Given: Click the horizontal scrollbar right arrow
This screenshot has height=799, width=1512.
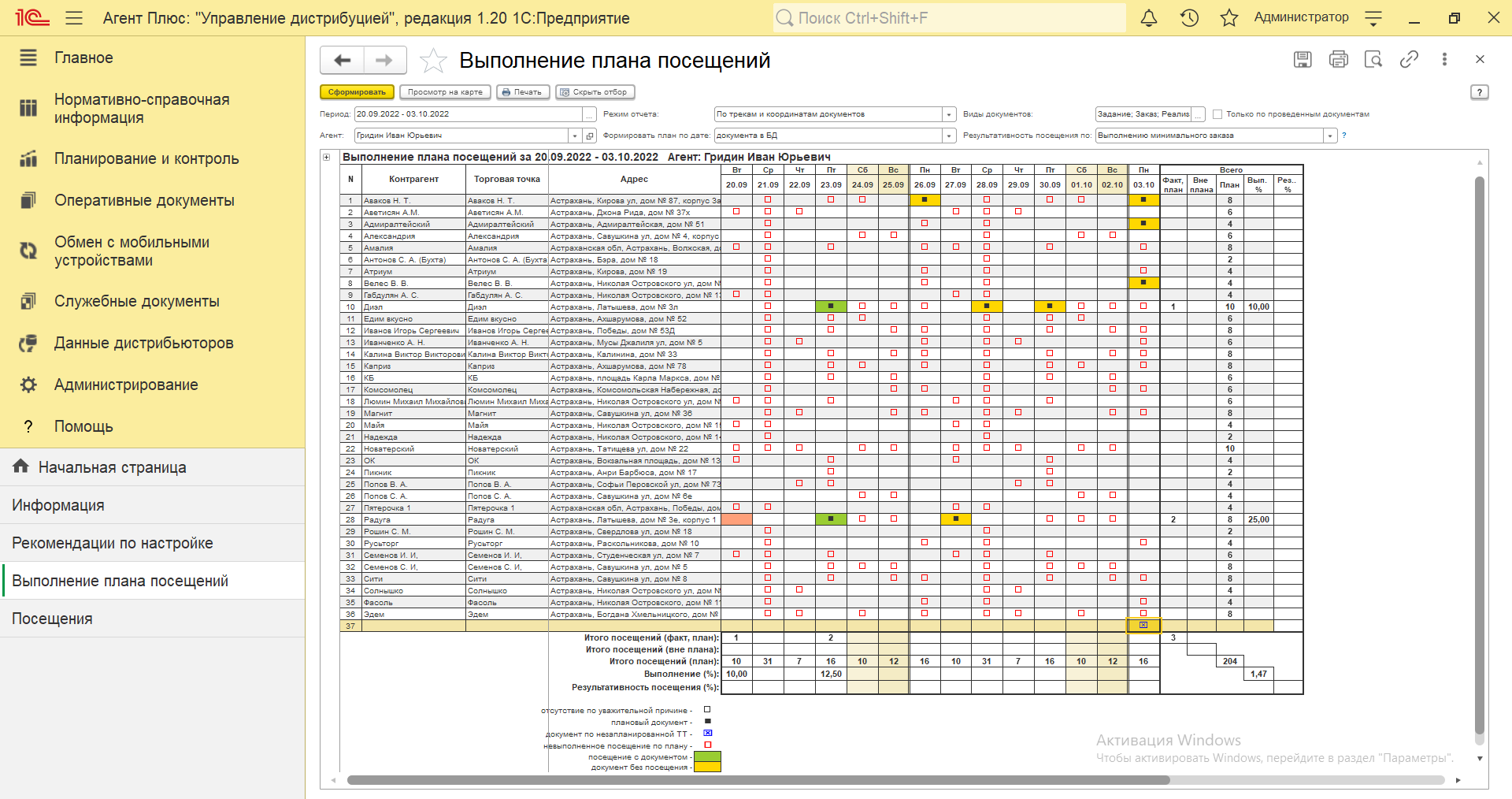Looking at the screenshot, I should tap(1458, 780).
